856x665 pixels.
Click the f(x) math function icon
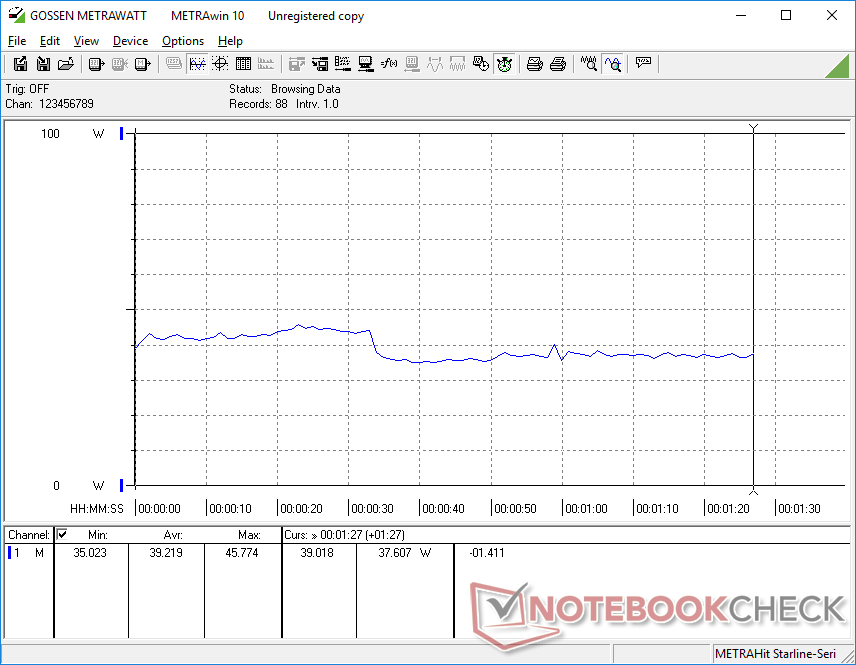(389, 64)
